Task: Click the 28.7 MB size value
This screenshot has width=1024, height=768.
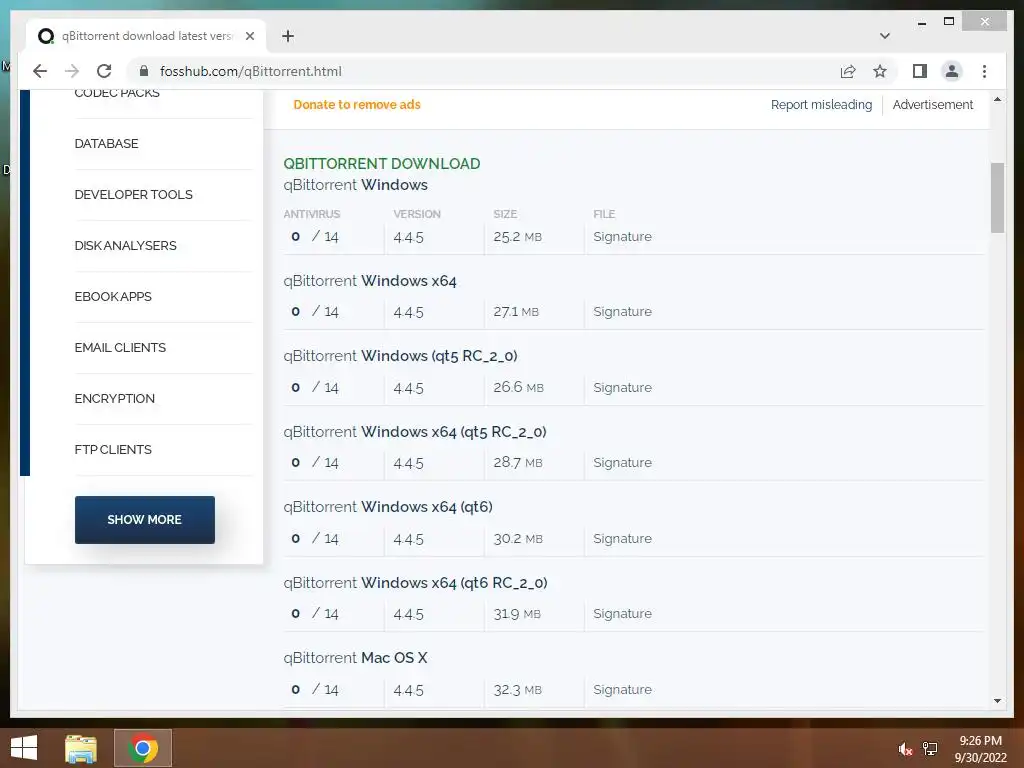Action: point(518,462)
